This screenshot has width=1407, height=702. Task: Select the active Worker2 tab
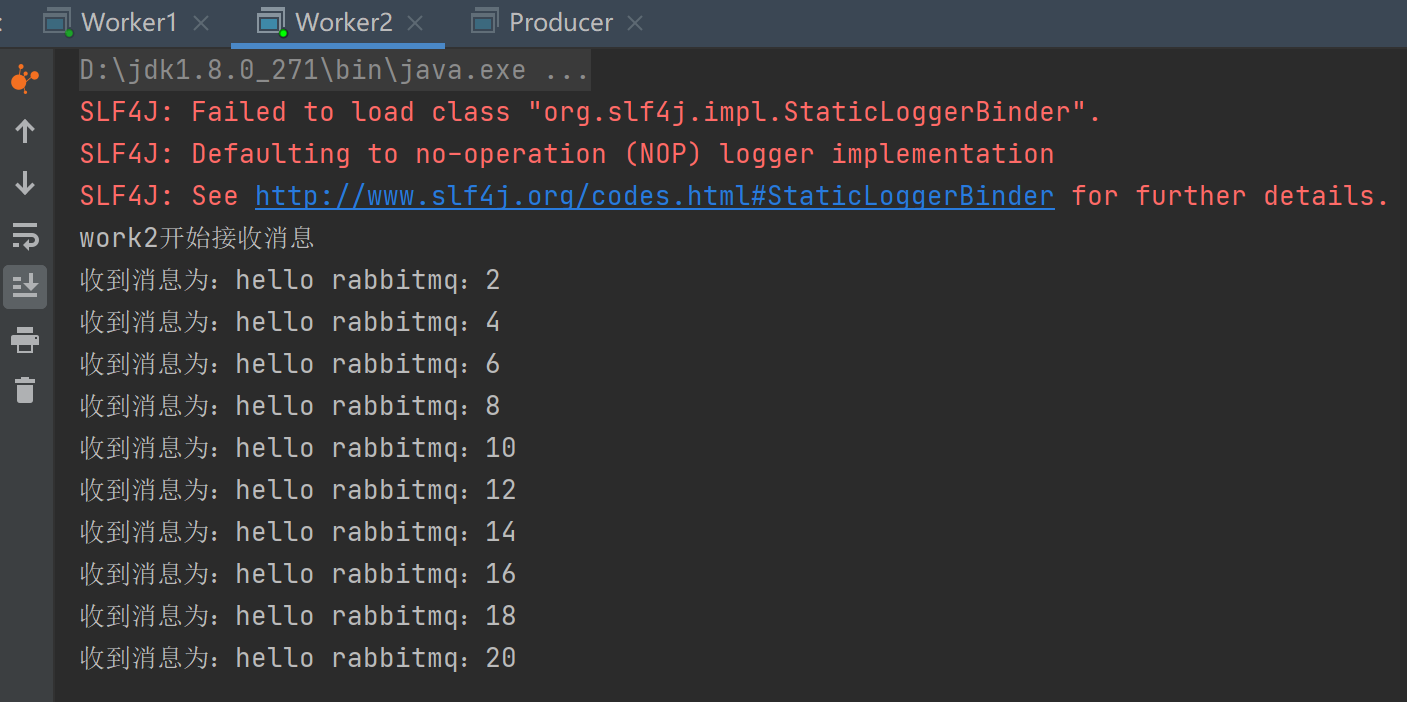pyautogui.click(x=344, y=22)
